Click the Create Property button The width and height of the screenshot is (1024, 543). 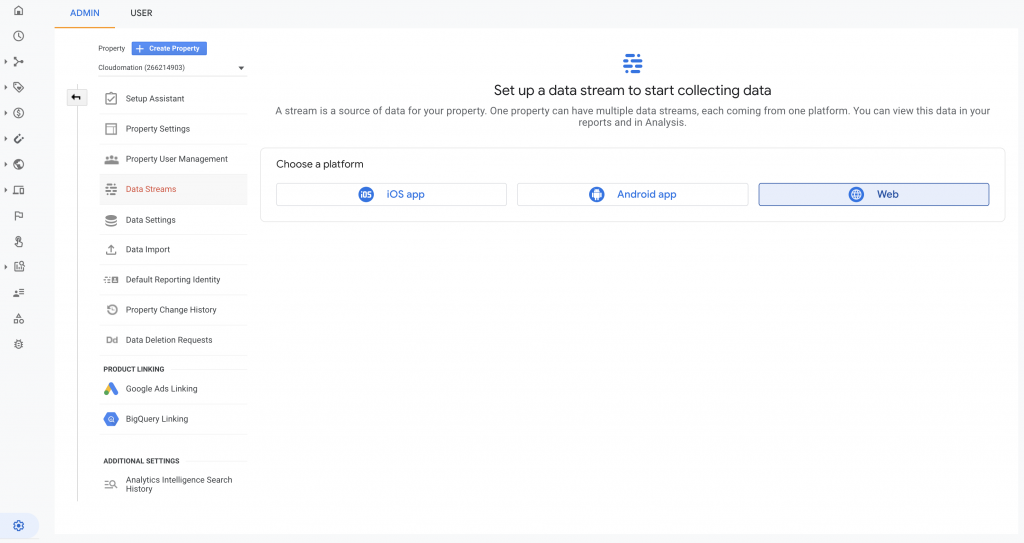(x=169, y=48)
